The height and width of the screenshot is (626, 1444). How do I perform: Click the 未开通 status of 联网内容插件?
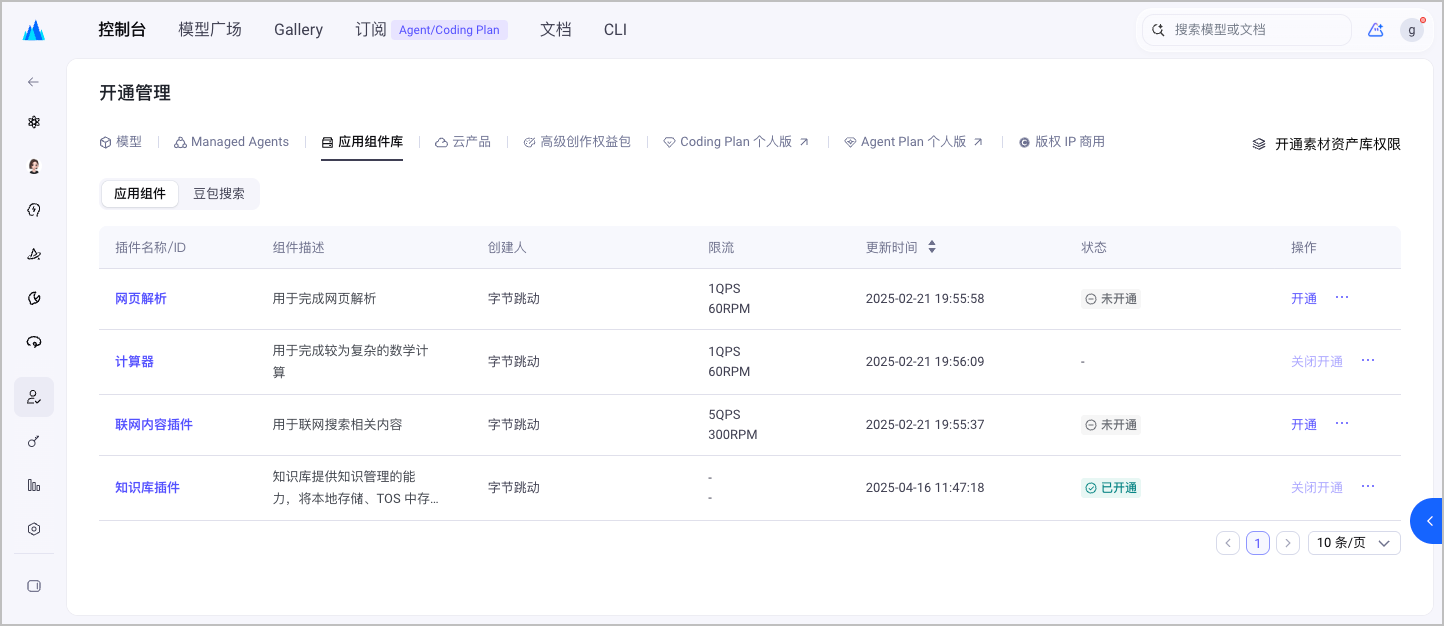(x=1111, y=425)
